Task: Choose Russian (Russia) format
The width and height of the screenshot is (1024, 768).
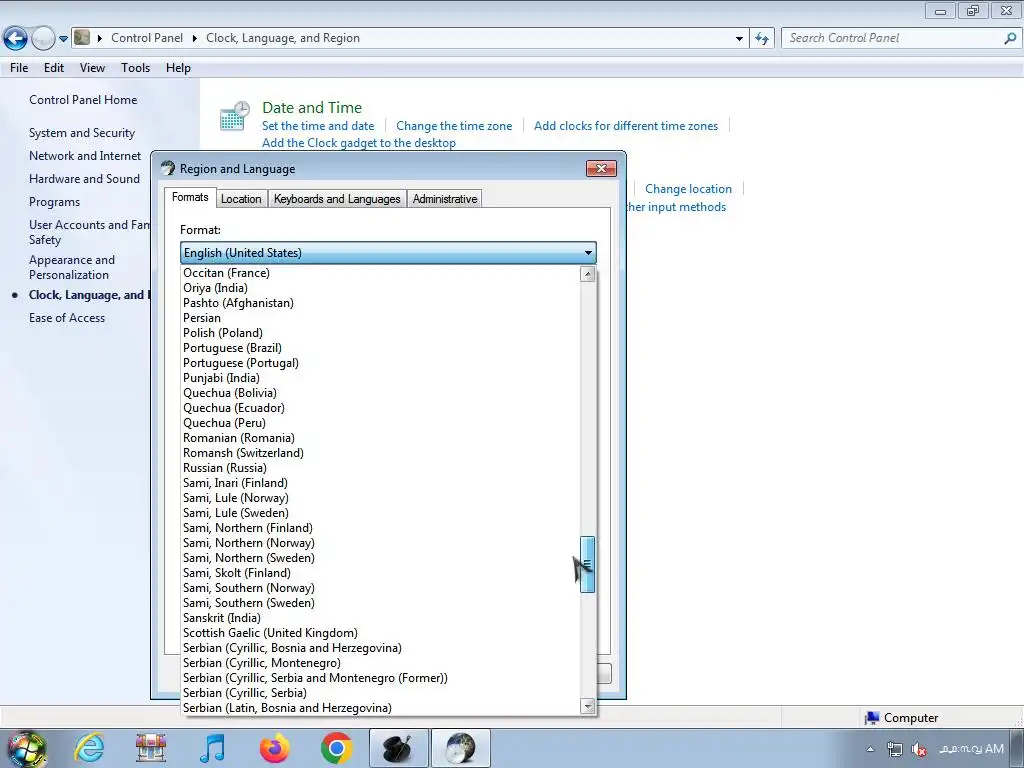Action: tap(381, 468)
